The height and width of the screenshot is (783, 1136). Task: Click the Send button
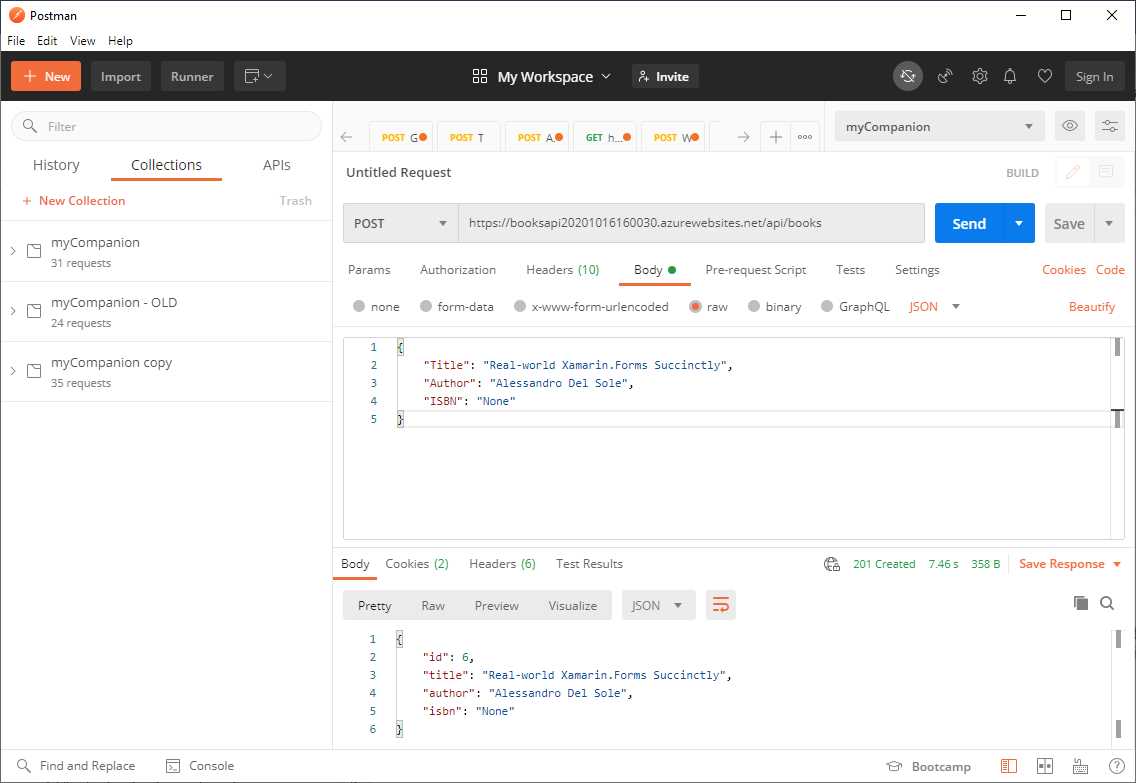(x=967, y=223)
